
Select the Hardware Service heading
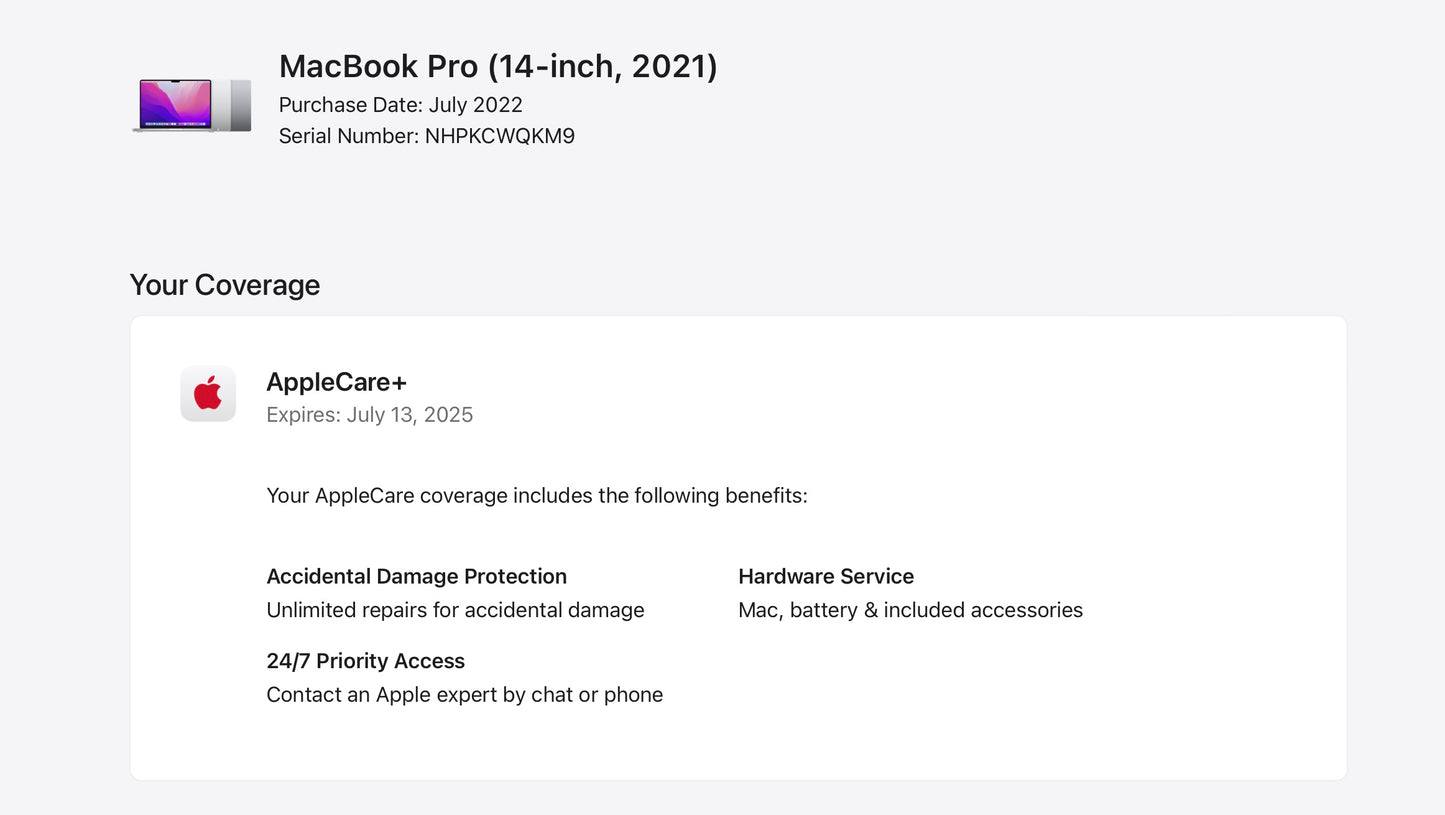pyautogui.click(x=826, y=577)
